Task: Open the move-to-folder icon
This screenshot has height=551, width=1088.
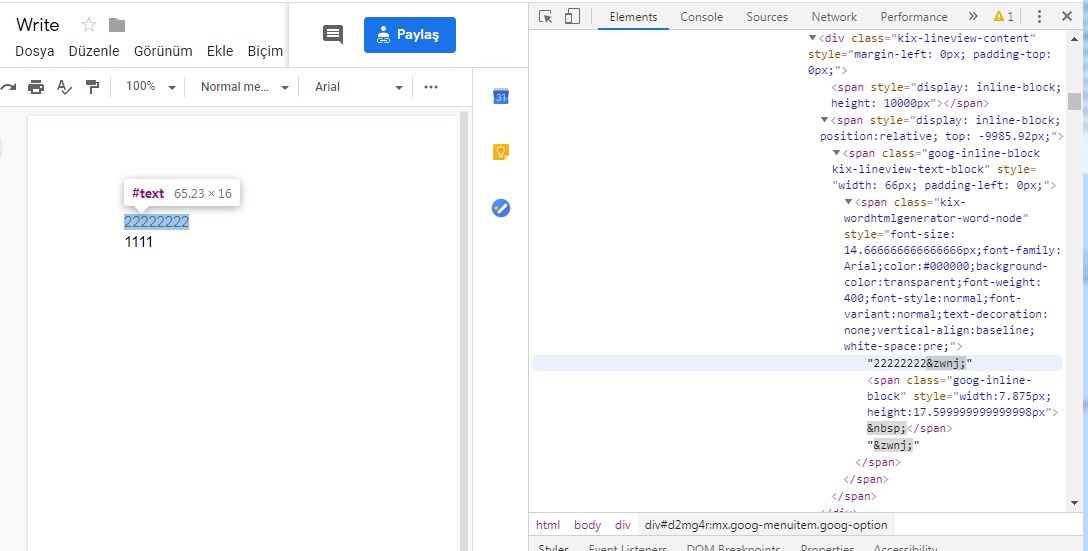Action: (117, 25)
